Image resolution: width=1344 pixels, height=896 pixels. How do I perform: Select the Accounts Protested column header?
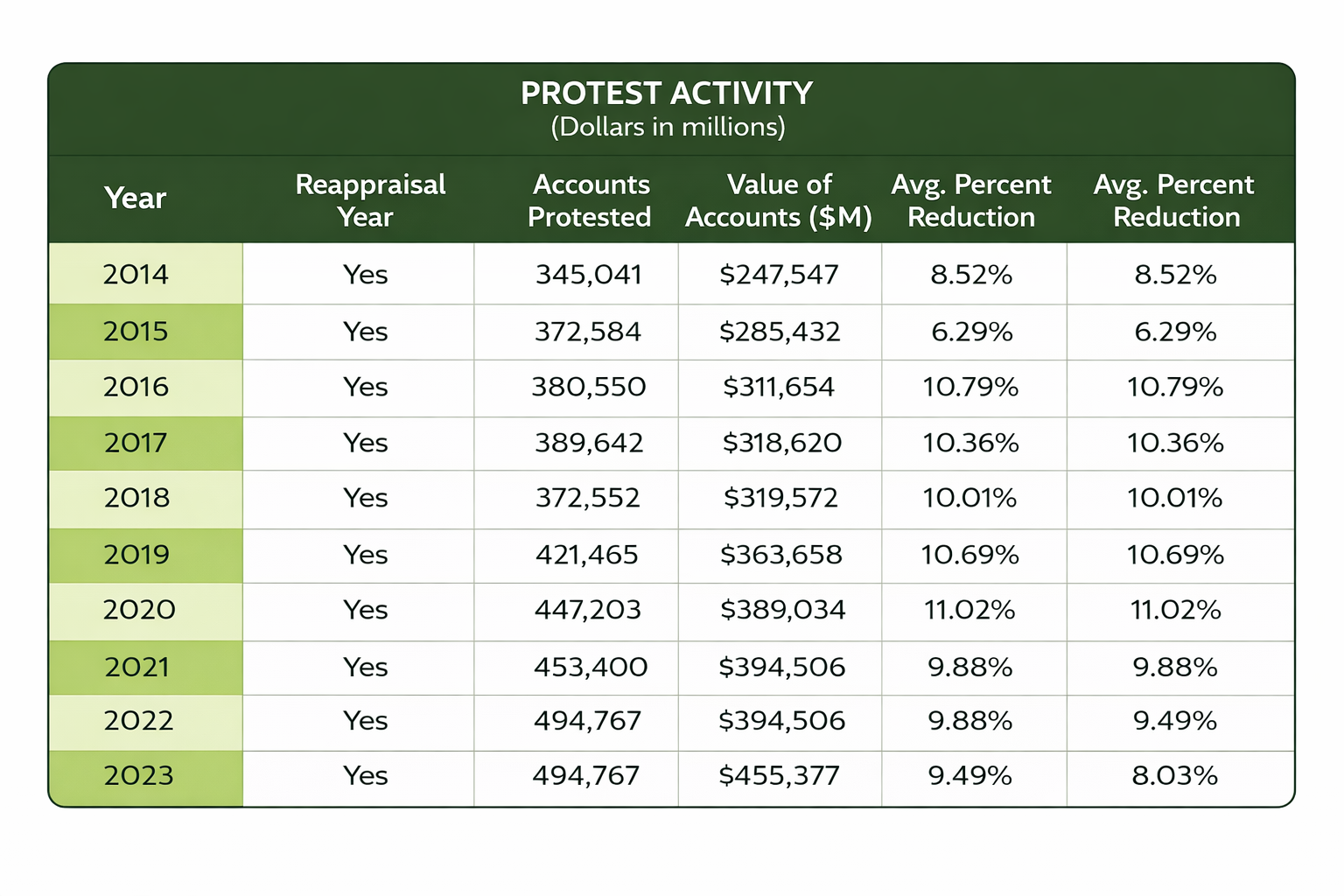point(590,200)
